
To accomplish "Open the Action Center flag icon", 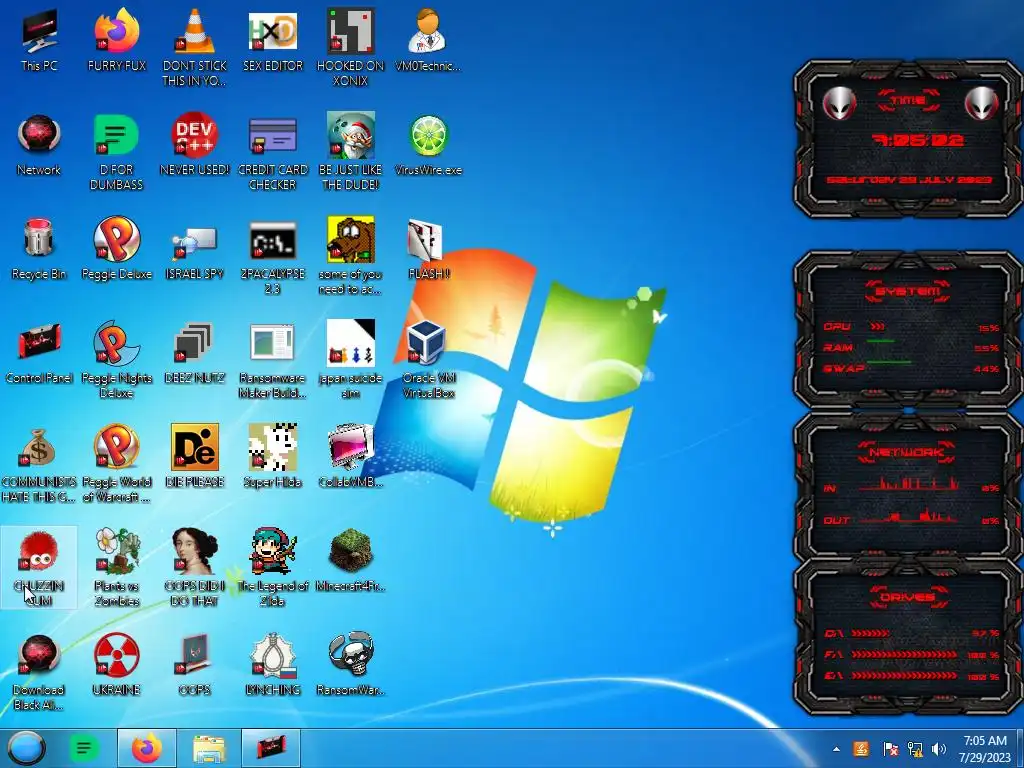I will tap(890, 749).
